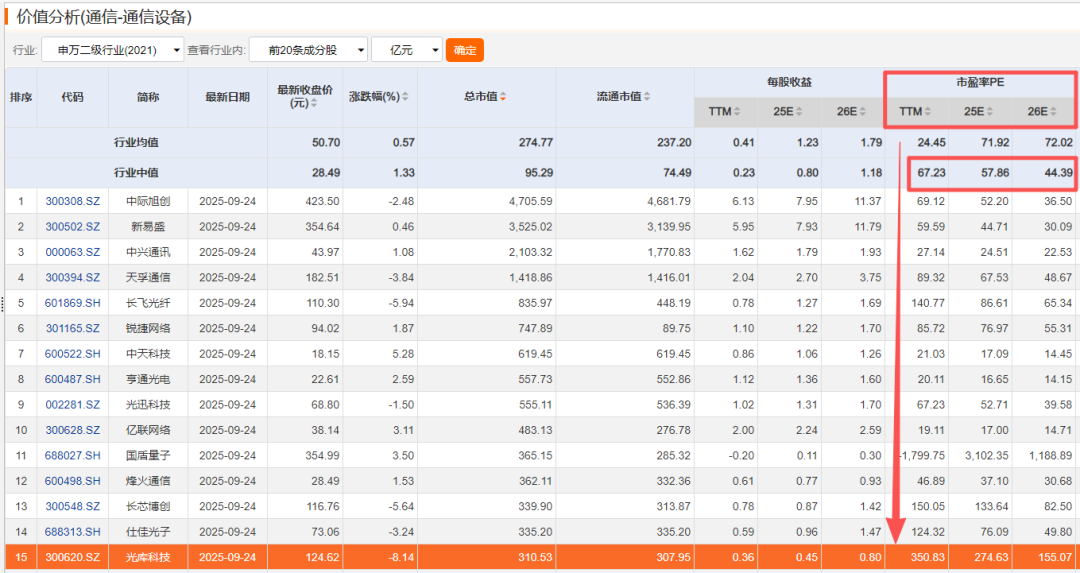Screen dimensions: 1080x573
Task: Open stock code 300308.SZ link
Action: pos(72,201)
